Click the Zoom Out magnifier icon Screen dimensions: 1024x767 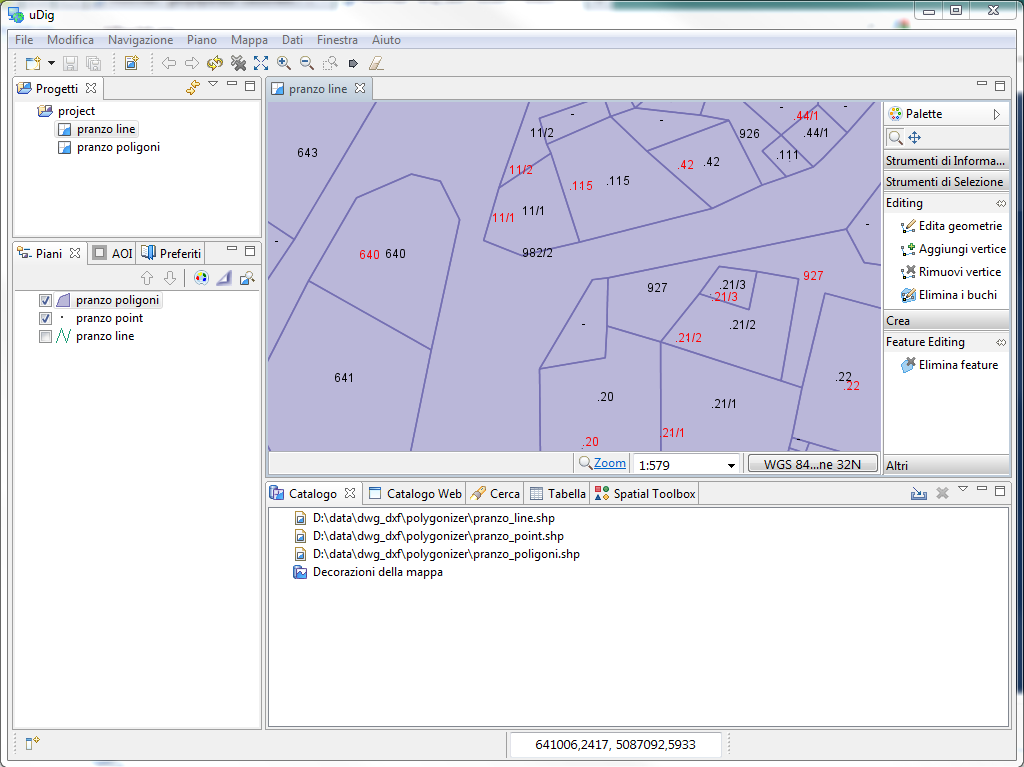pos(306,63)
